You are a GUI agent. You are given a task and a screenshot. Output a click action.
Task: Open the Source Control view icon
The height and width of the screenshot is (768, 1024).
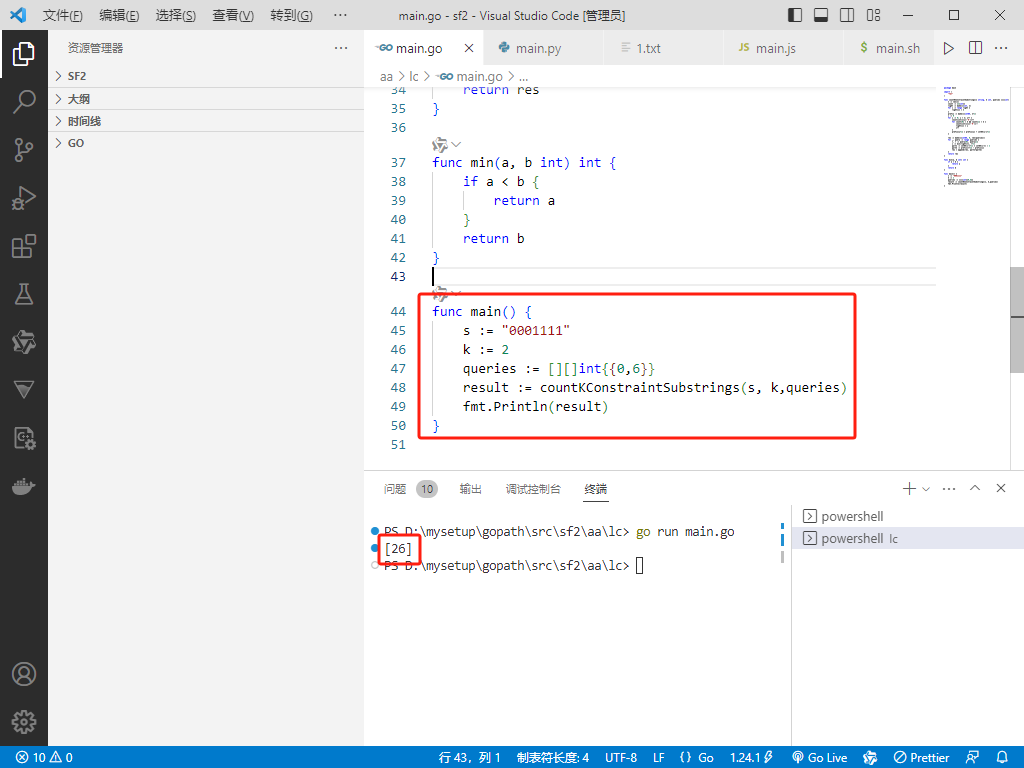[24, 150]
